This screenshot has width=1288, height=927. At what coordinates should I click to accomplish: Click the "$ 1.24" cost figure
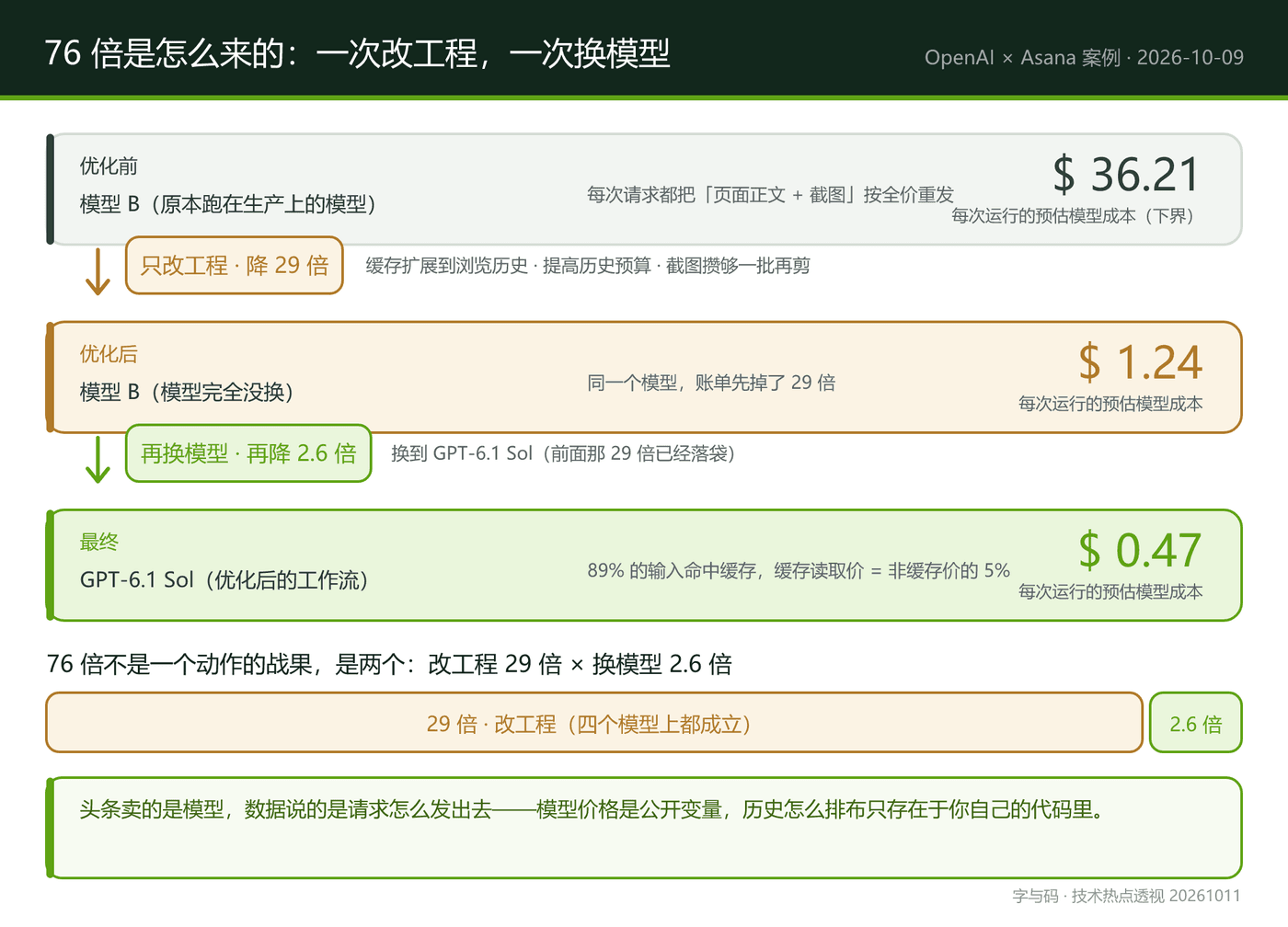coord(1140,362)
